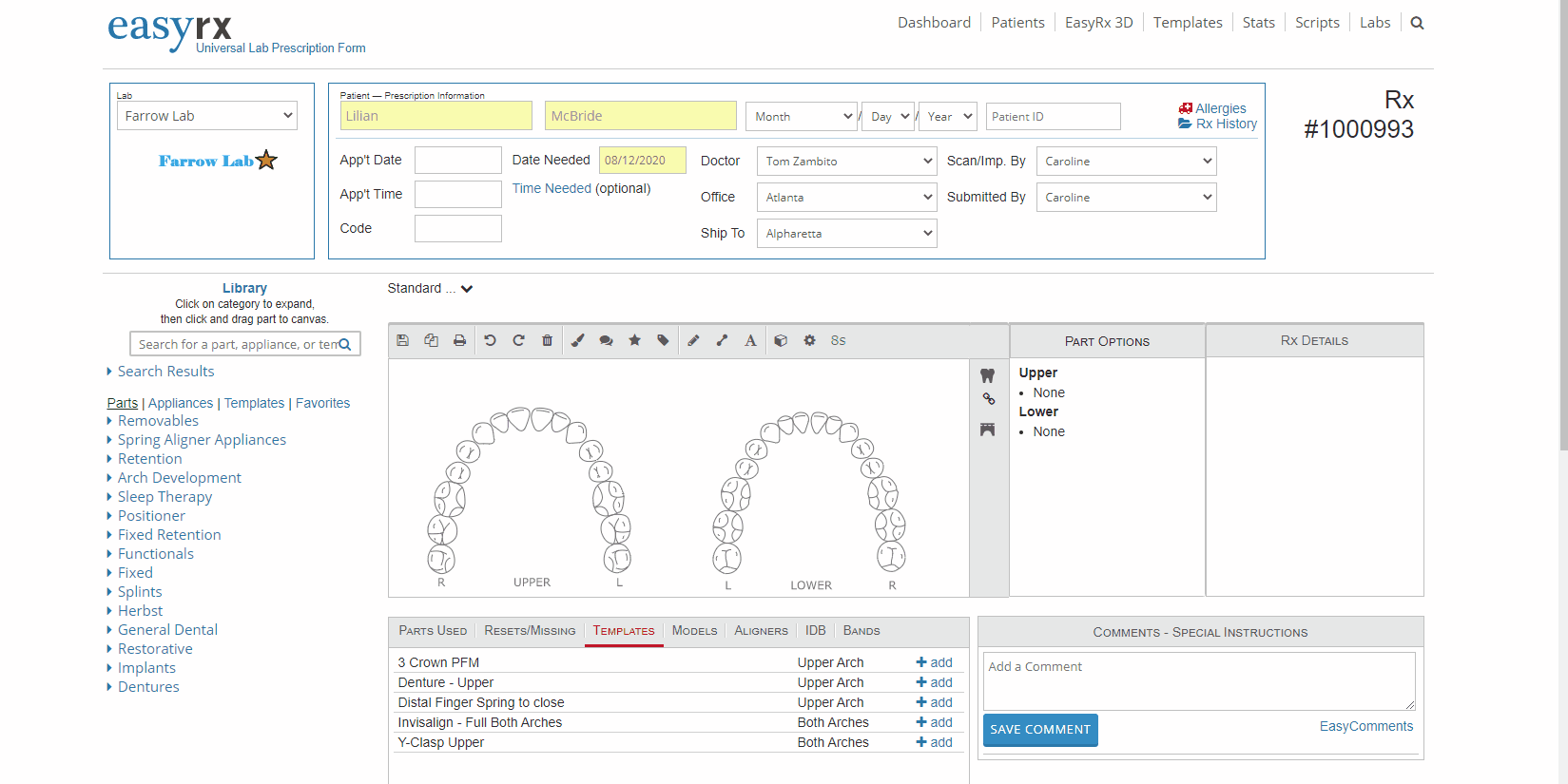Open the Submitted By dropdown
Screen dimensions: 1568x784
[1126, 197]
